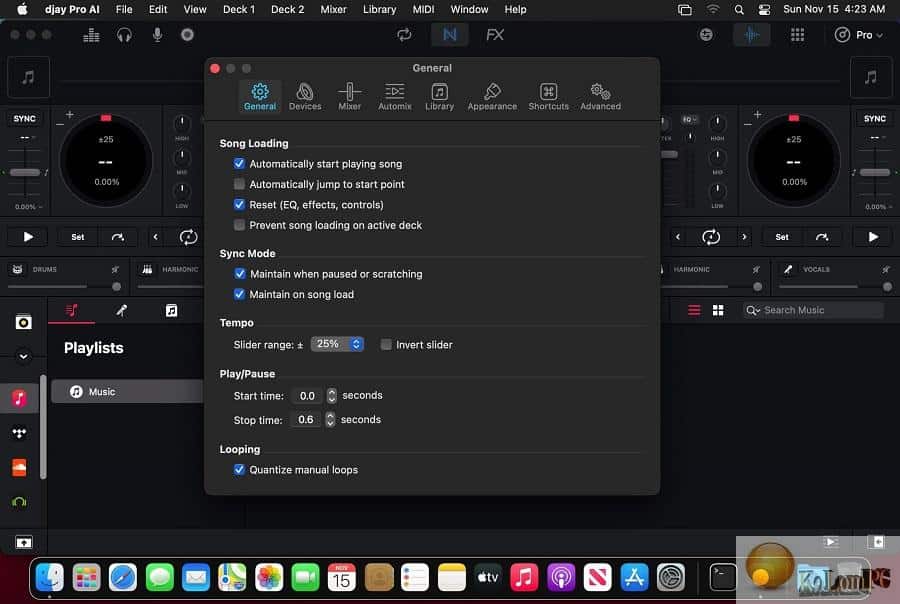Enable Prevent song loading on active deck
Image resolution: width=900 pixels, height=604 pixels.
239,224
